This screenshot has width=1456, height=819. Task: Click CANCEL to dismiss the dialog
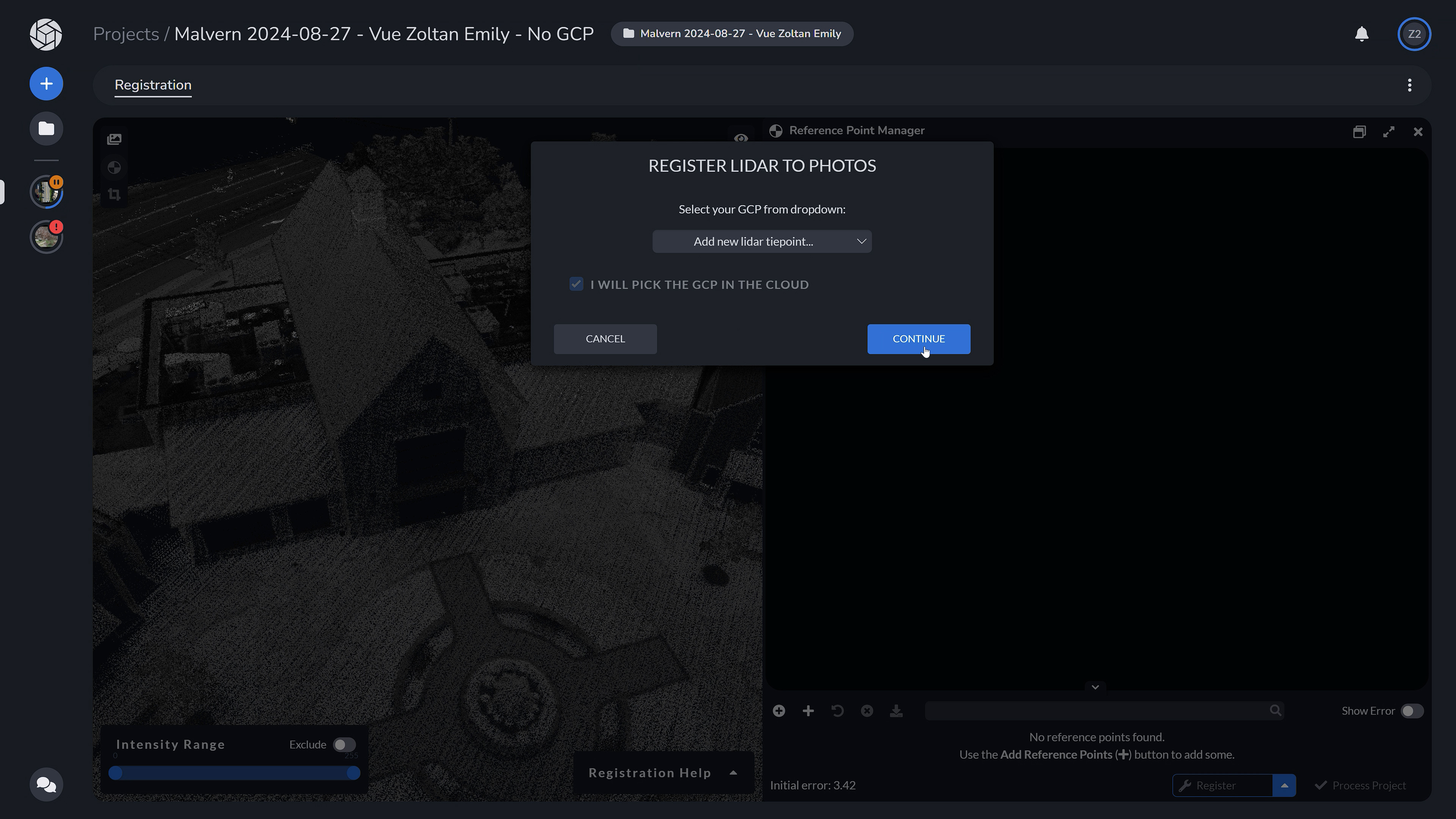[606, 338]
